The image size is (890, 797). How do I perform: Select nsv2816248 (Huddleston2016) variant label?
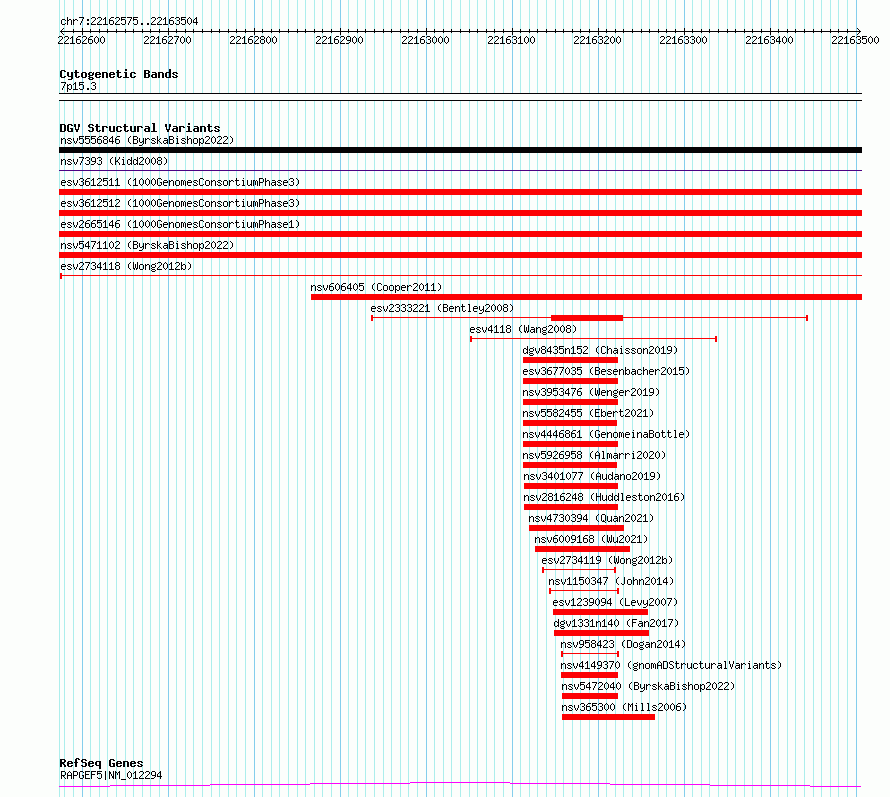604,497
